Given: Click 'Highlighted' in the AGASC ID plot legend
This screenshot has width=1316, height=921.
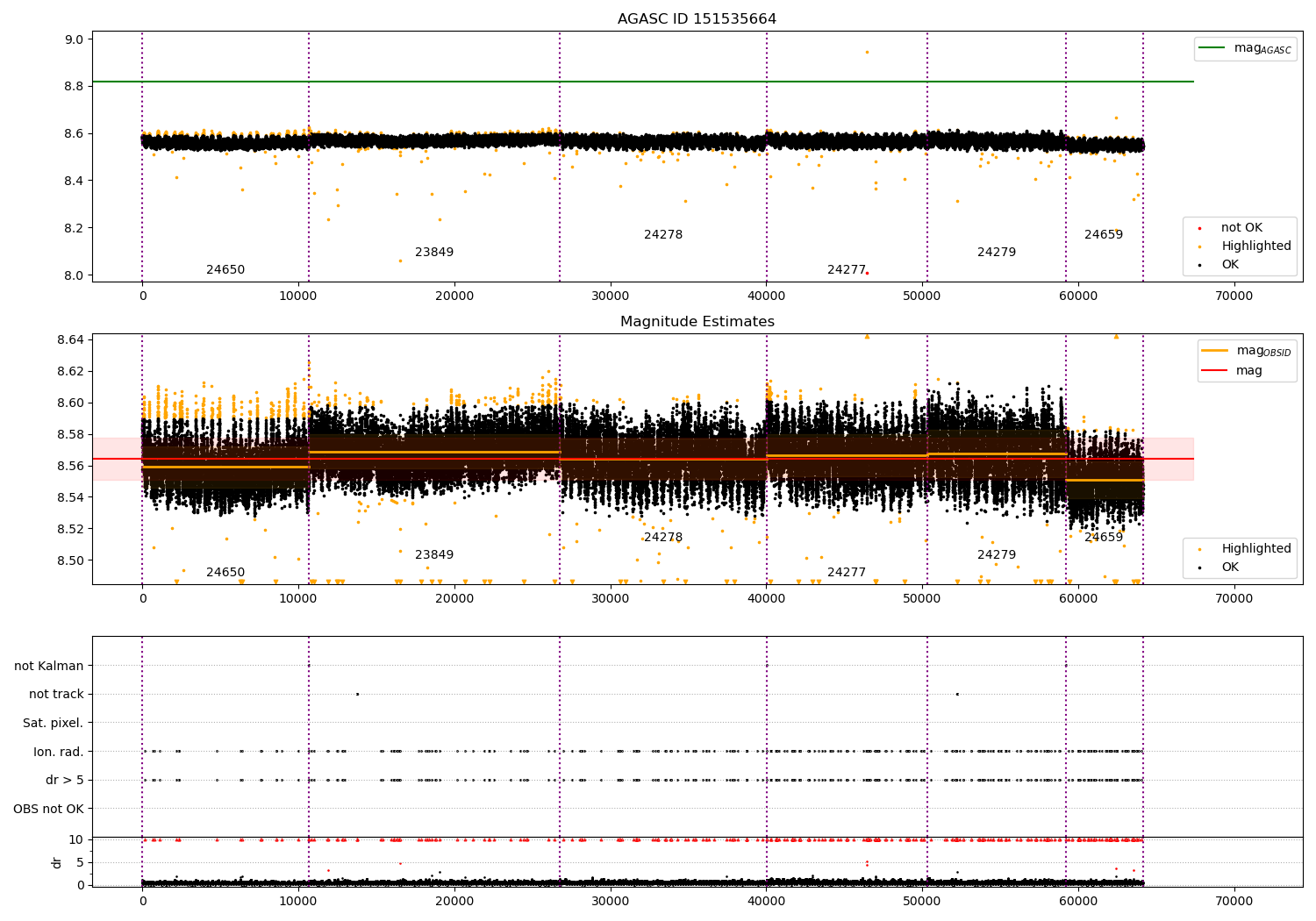Looking at the screenshot, I should (x=1256, y=246).
